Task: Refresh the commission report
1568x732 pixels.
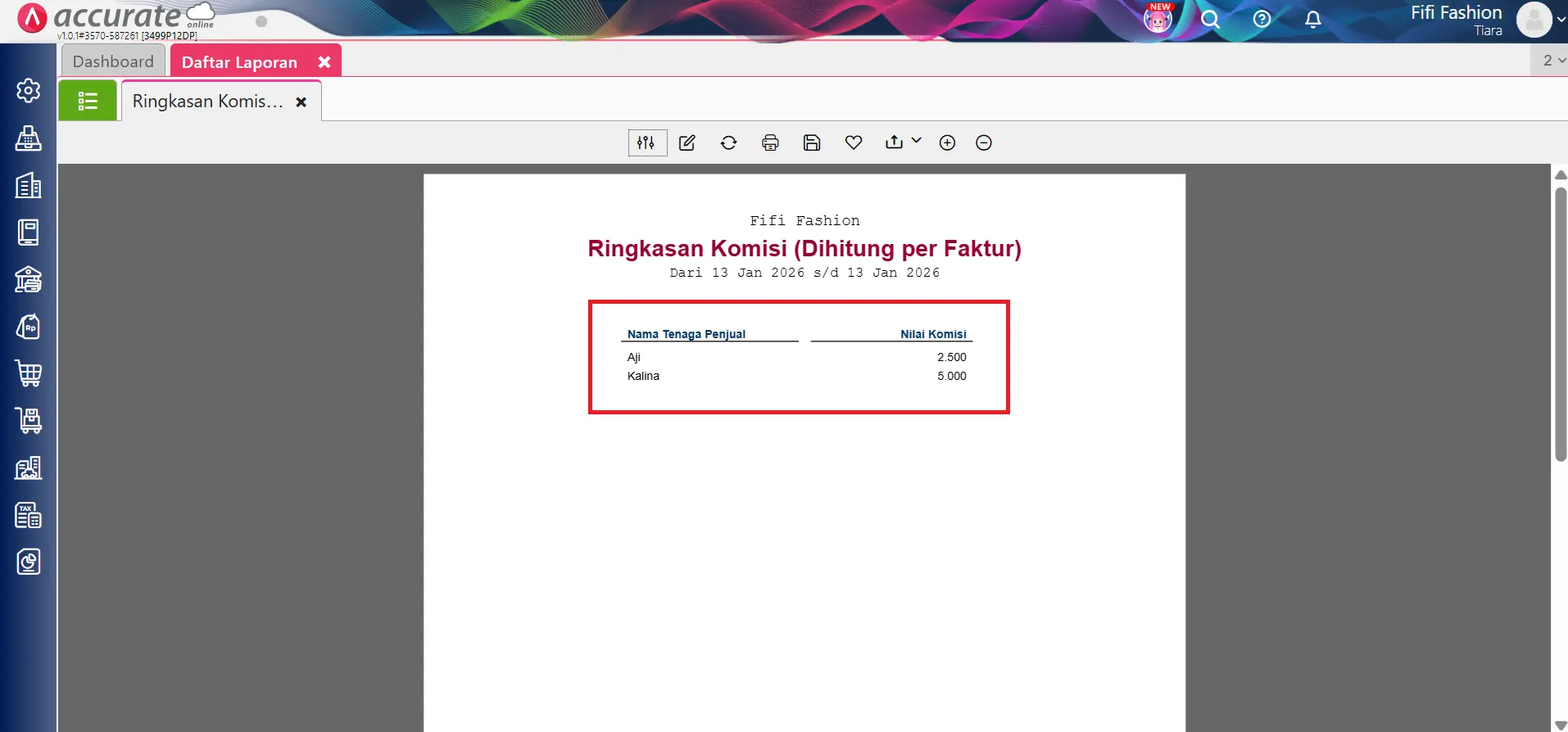Action: pos(728,142)
